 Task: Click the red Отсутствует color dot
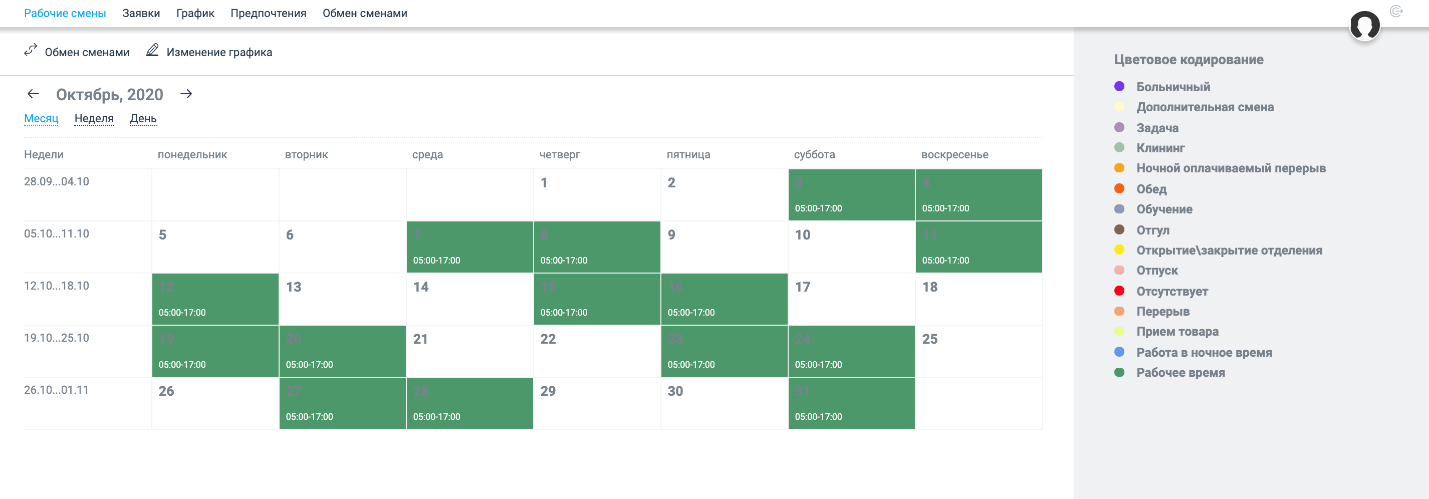click(1120, 291)
